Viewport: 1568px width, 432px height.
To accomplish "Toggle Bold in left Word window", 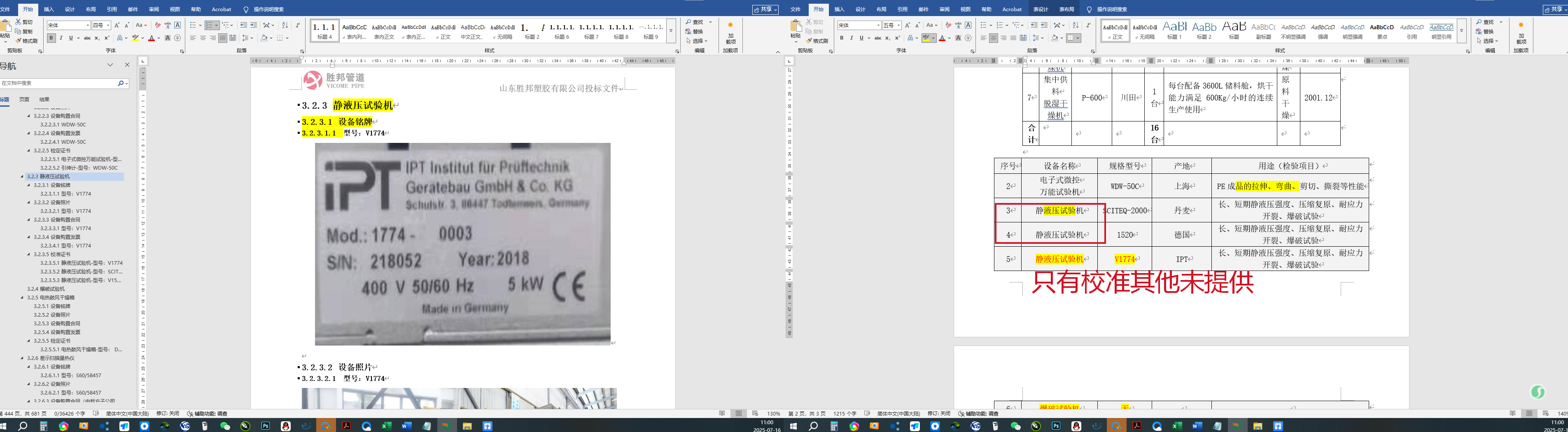I will pyautogui.click(x=51, y=38).
